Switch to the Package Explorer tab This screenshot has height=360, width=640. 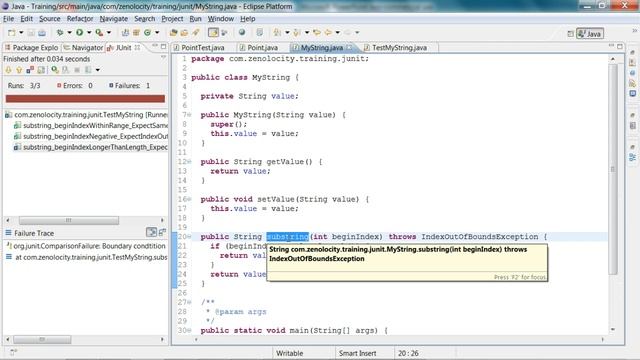[32, 48]
